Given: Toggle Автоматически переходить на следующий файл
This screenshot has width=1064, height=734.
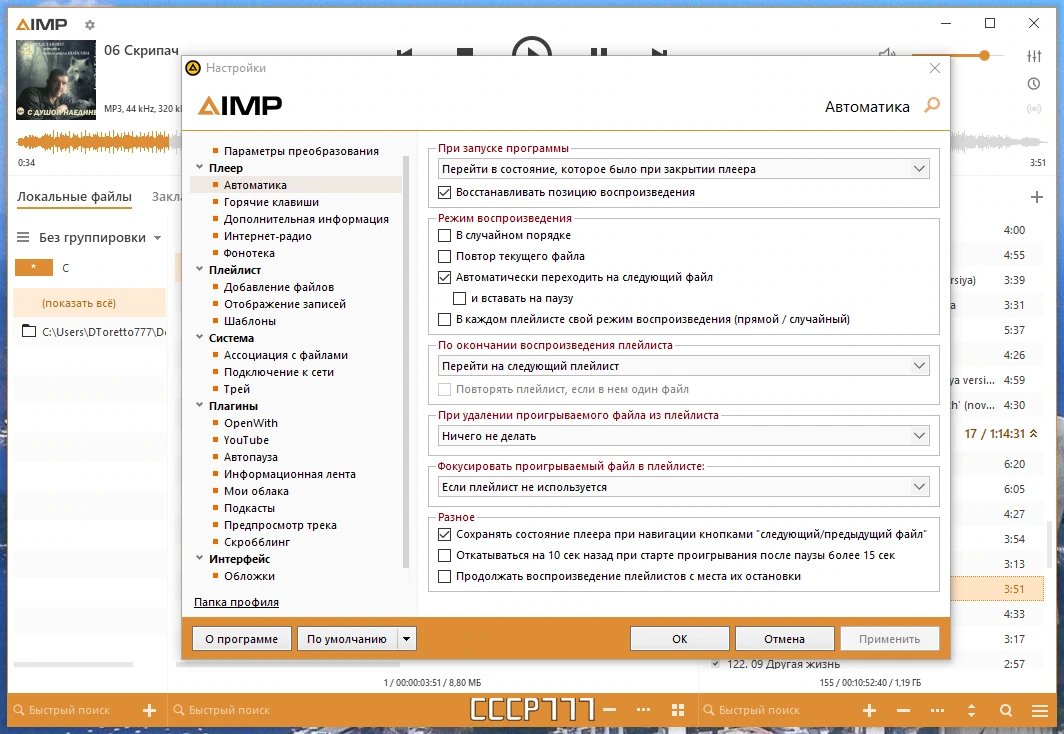Looking at the screenshot, I should pyautogui.click(x=444, y=277).
